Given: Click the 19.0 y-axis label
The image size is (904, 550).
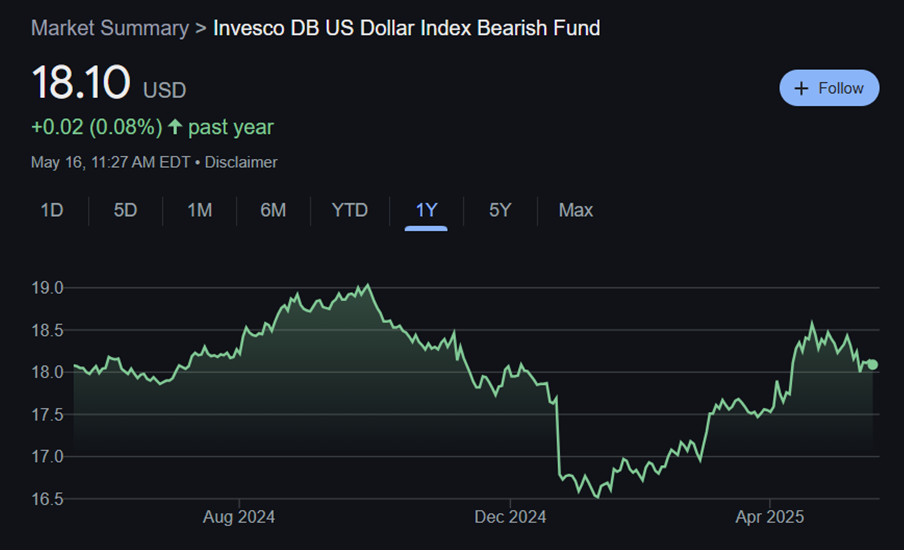Looking at the screenshot, I should (47, 288).
